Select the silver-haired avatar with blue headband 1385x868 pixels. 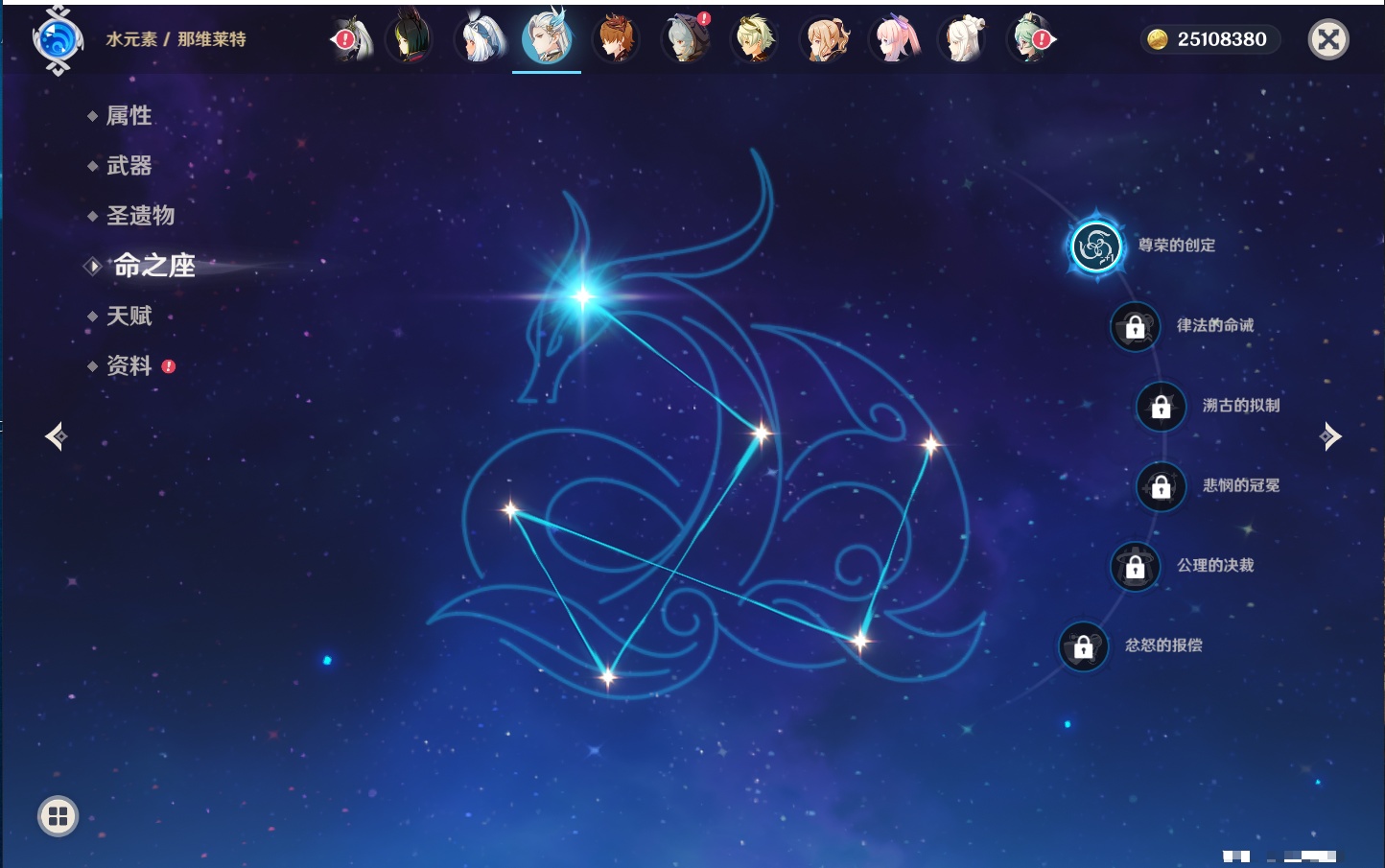tap(481, 39)
